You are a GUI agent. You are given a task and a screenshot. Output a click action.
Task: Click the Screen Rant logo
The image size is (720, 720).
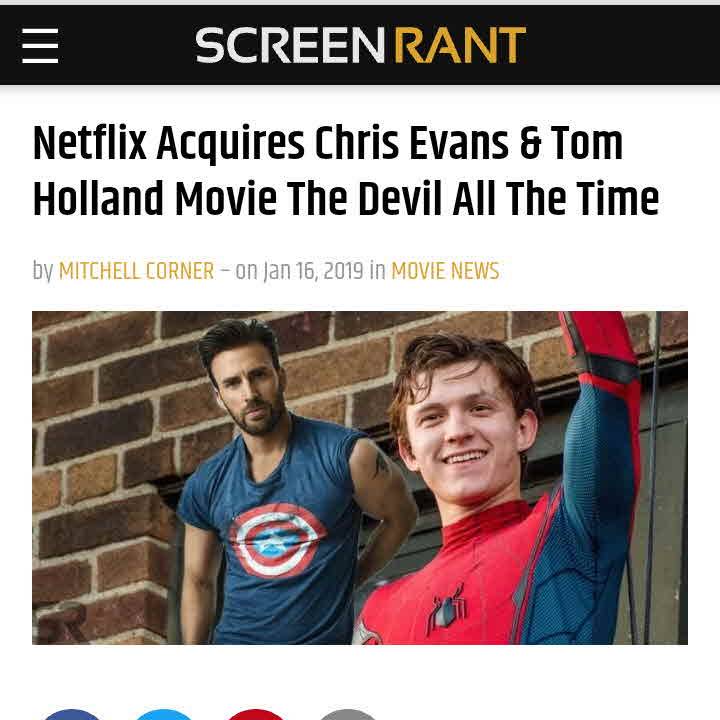point(360,45)
